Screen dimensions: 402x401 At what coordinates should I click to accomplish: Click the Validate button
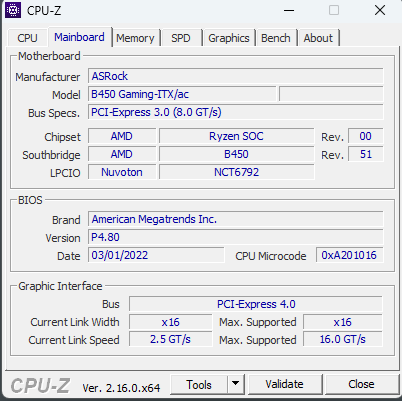(x=284, y=384)
